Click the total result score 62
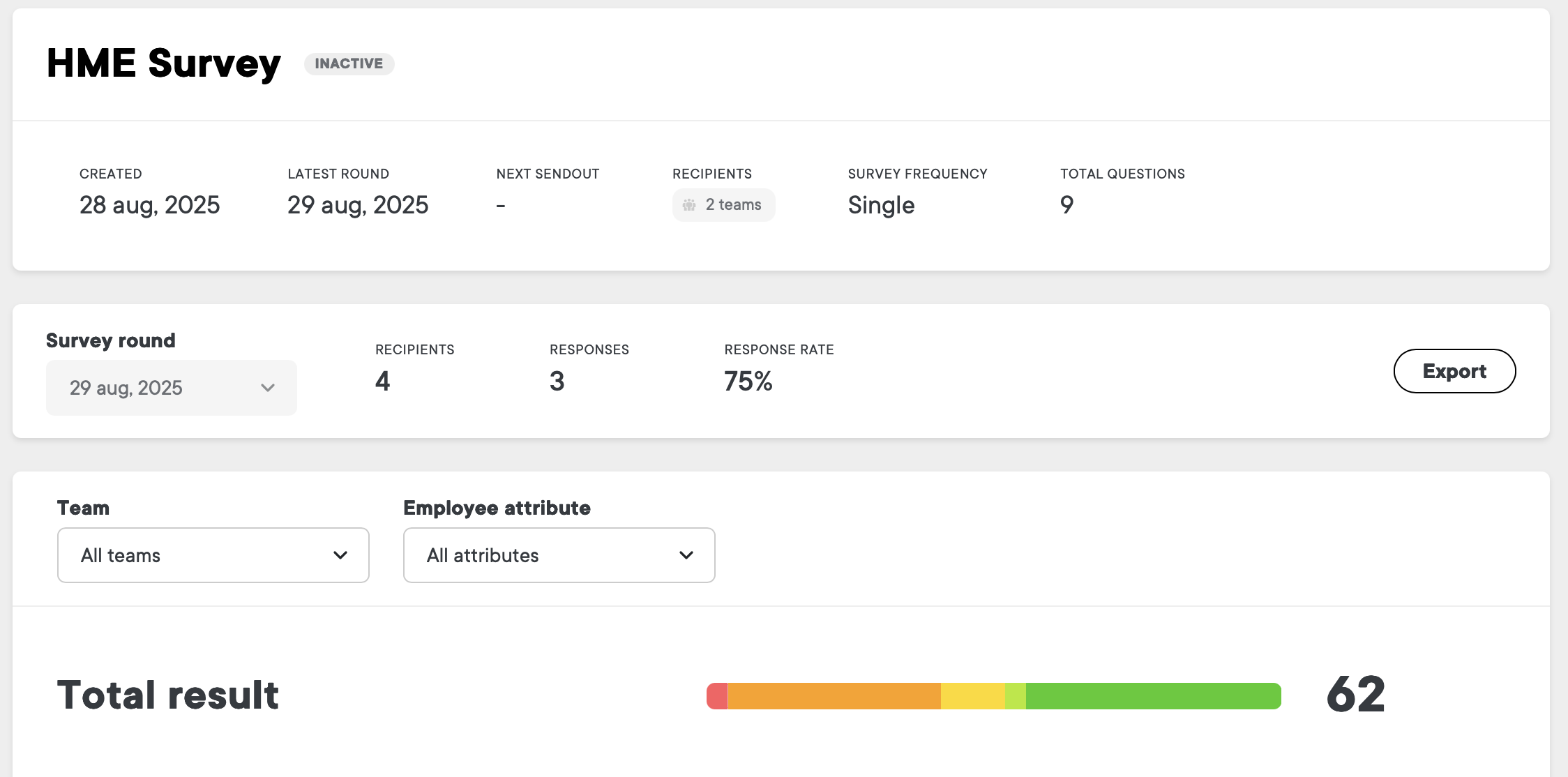The height and width of the screenshot is (777, 1568). point(1355,695)
